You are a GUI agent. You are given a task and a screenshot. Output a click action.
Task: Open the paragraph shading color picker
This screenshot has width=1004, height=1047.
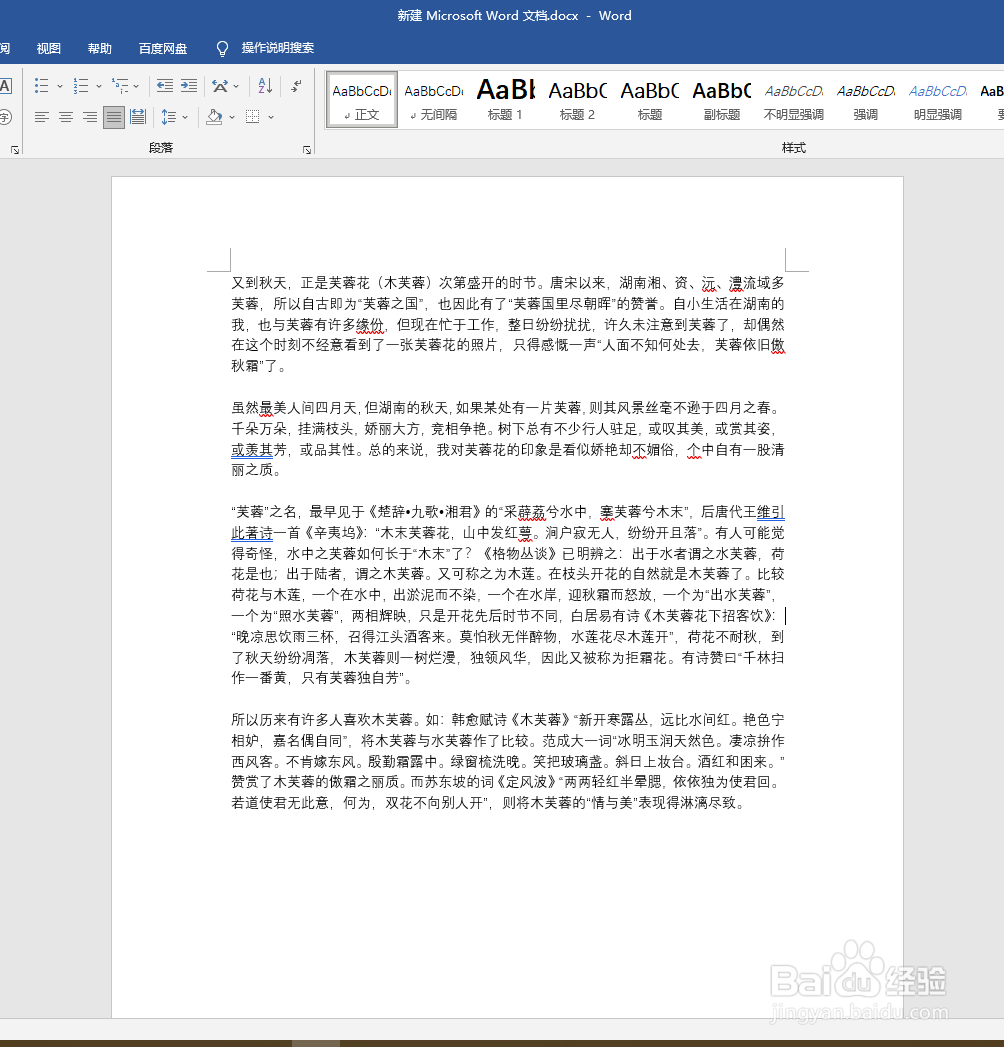pyautogui.click(x=212, y=116)
